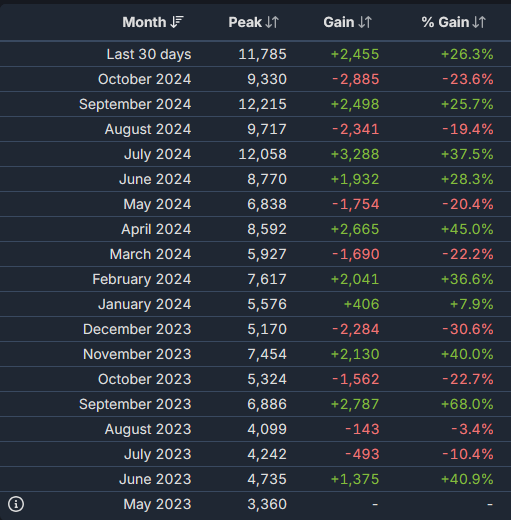Select the April 2024 row label
This screenshot has width=511, height=520.
(156, 229)
